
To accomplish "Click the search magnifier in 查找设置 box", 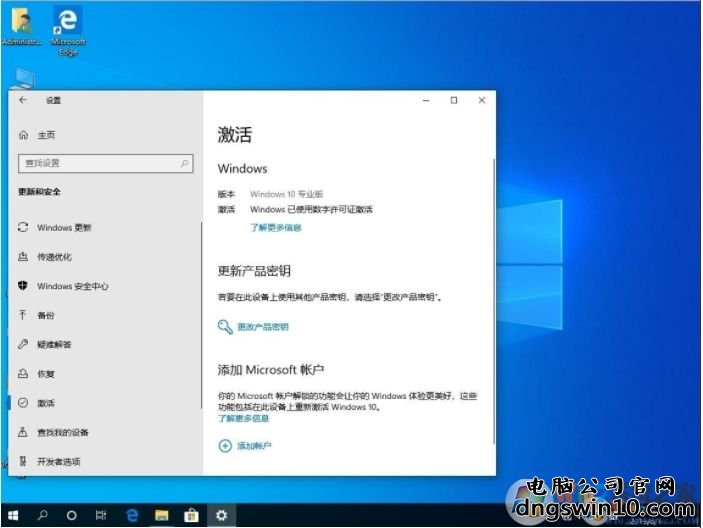I will tap(184, 163).
